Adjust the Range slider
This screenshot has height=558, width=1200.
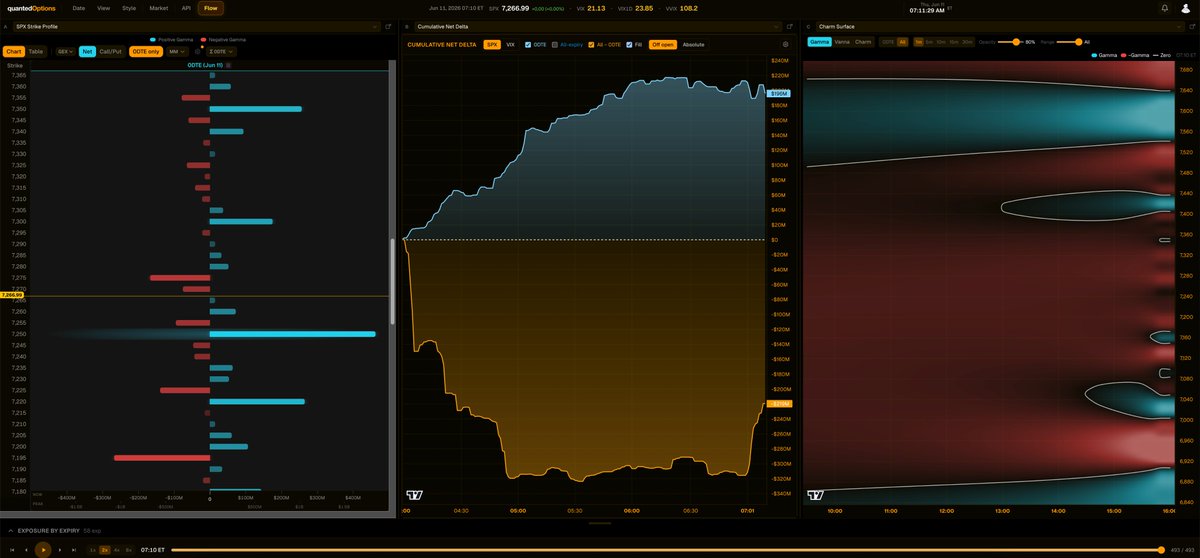1069,42
